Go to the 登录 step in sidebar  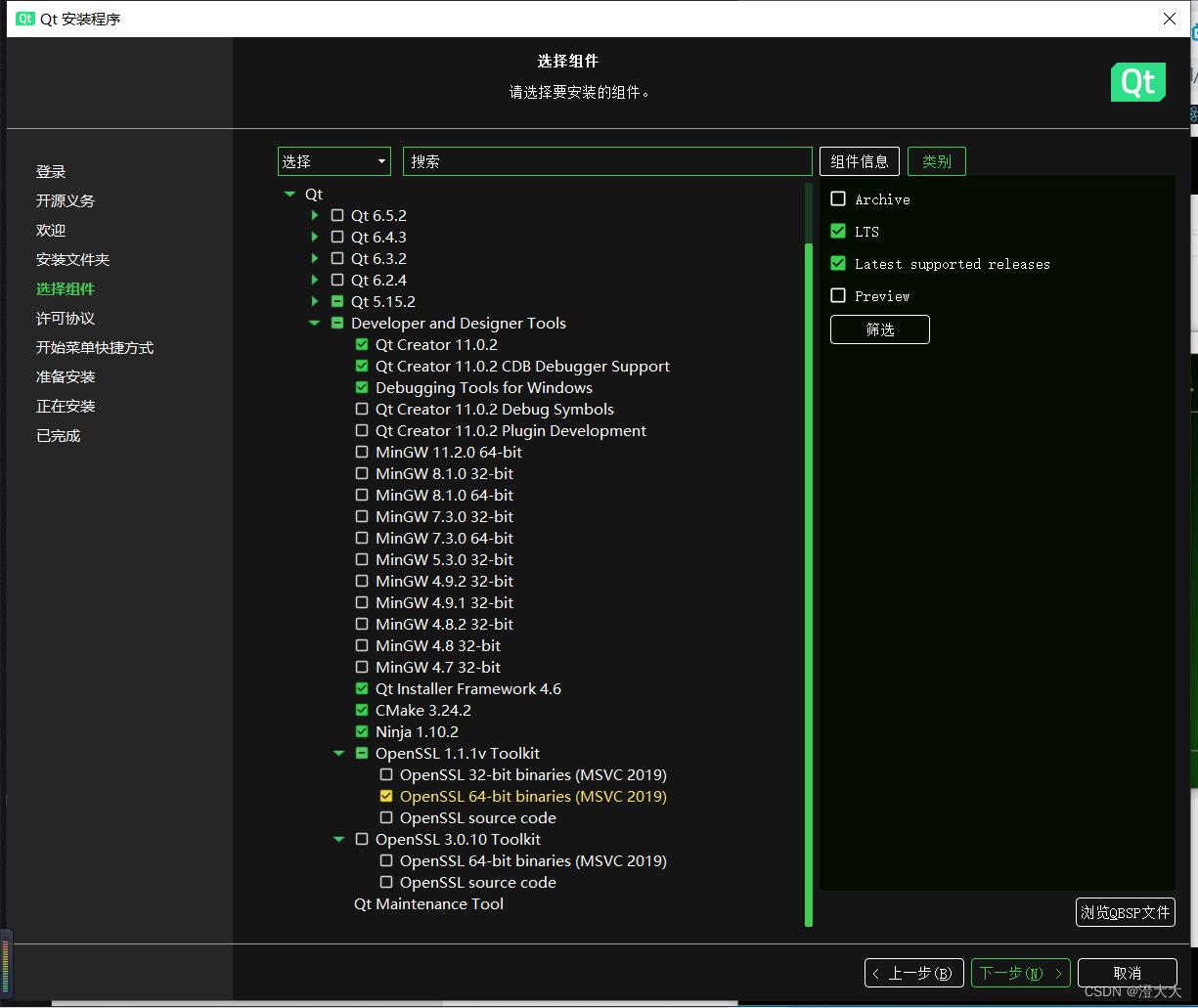point(51,171)
